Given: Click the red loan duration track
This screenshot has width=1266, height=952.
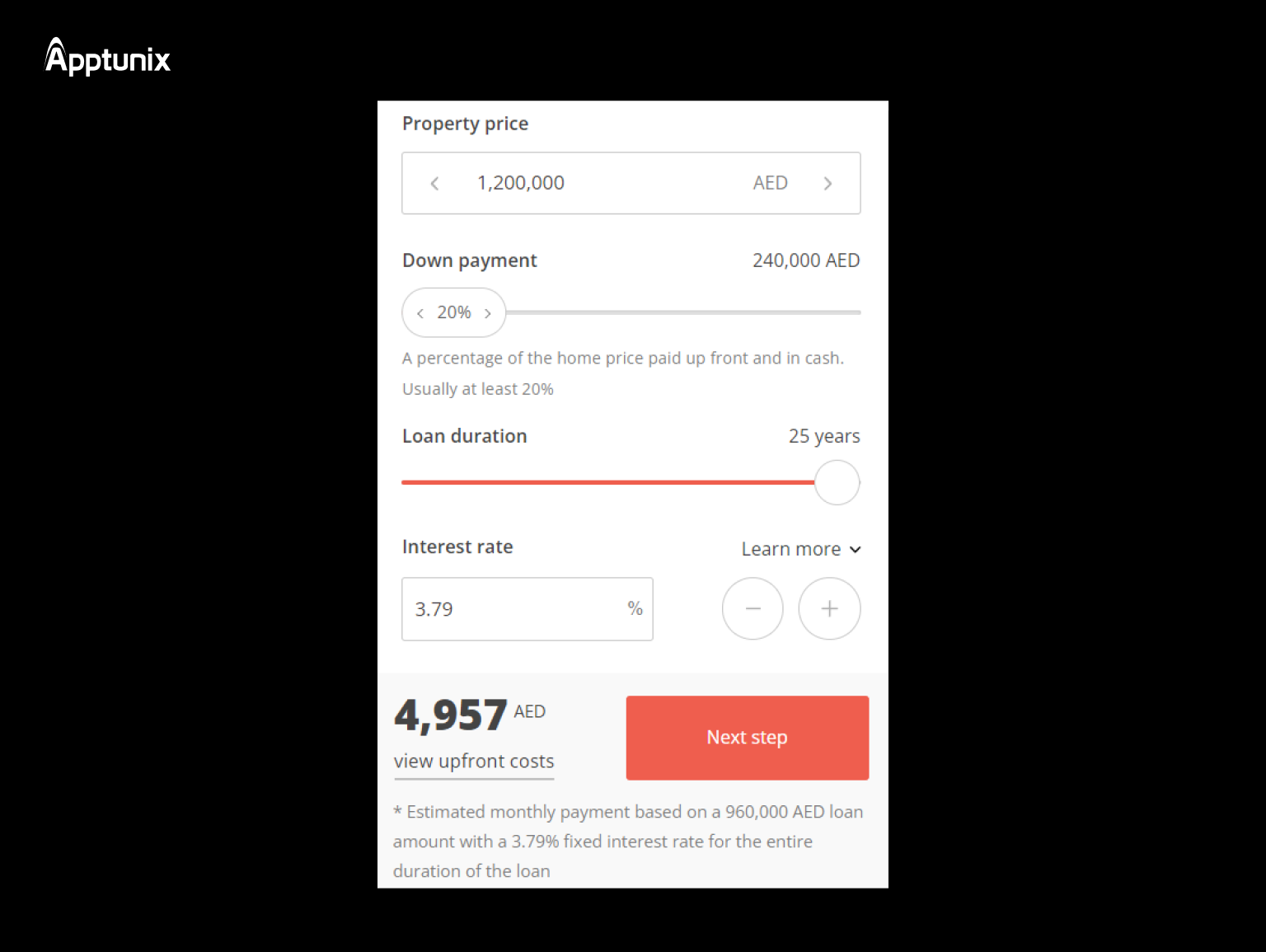Looking at the screenshot, I should pyautogui.click(x=608, y=482).
